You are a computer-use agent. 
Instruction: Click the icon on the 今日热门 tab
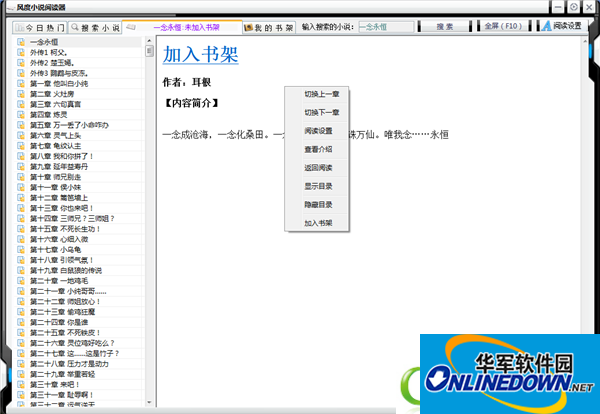(x=20, y=28)
